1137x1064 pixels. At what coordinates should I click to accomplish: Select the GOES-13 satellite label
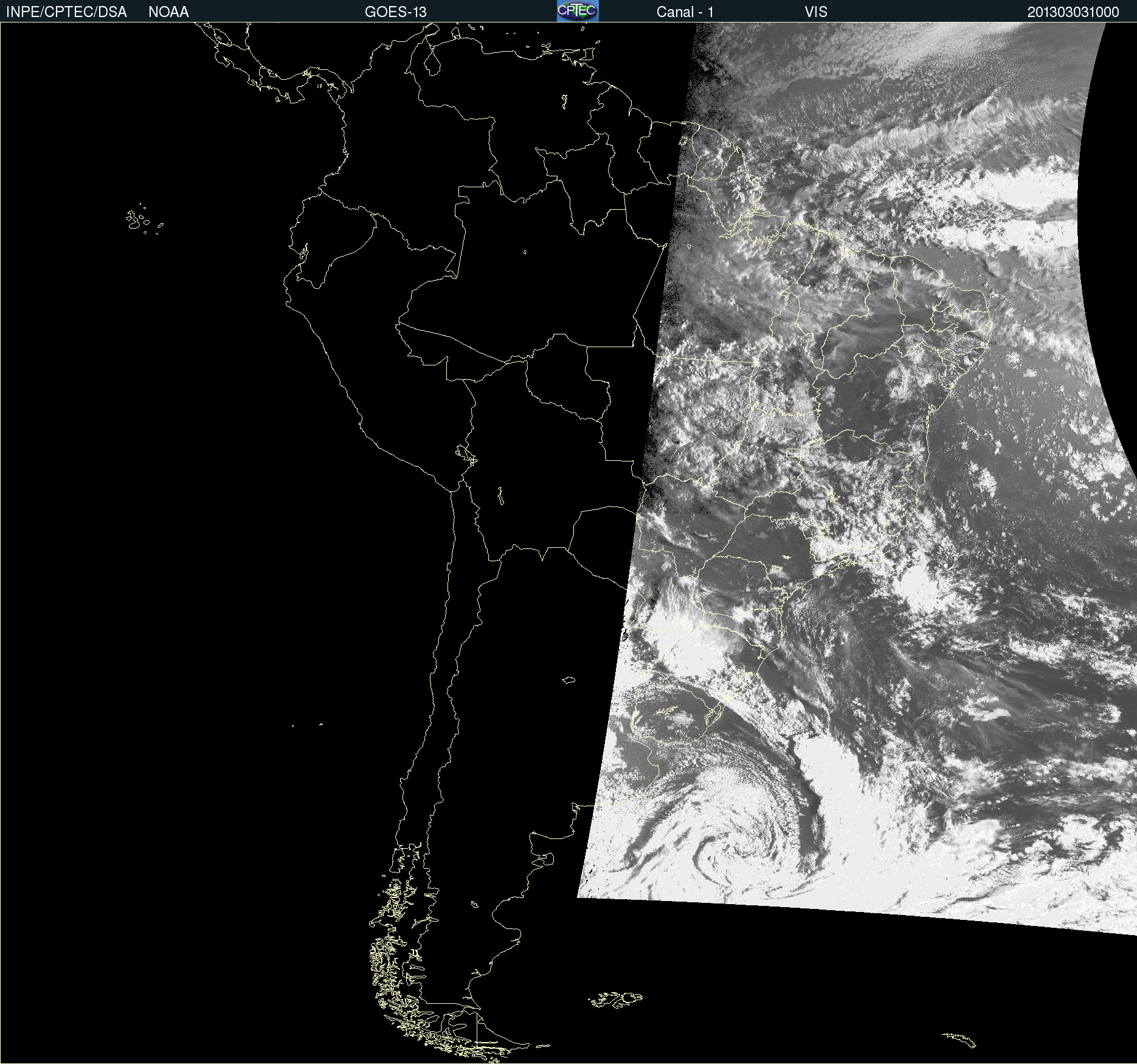pyautogui.click(x=396, y=12)
